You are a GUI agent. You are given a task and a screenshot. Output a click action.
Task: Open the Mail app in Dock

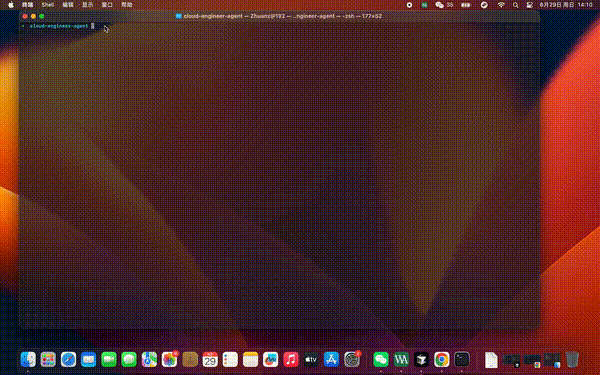(88, 360)
